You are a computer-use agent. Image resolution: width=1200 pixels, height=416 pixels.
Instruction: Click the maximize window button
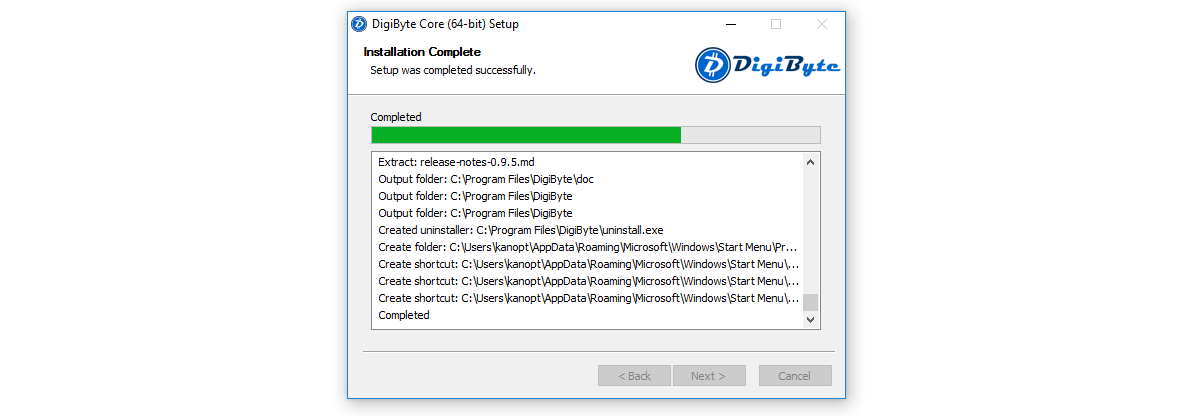776,24
